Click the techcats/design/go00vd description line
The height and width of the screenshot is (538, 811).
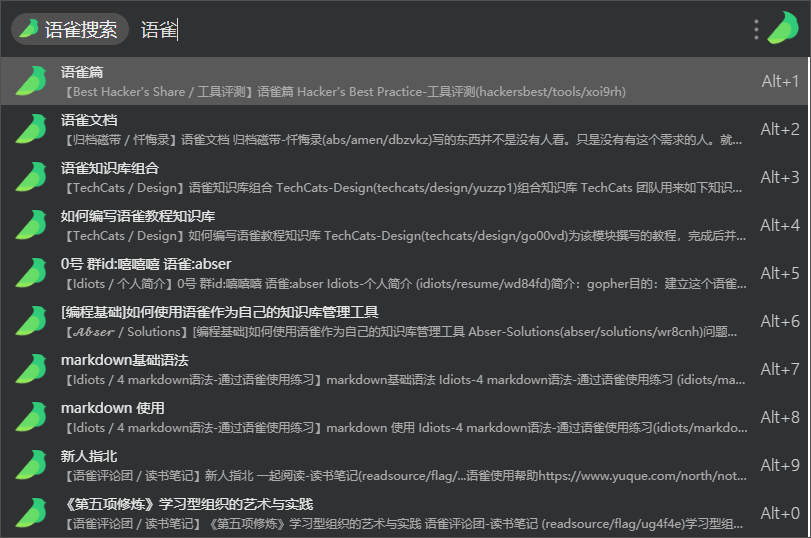click(x=406, y=236)
